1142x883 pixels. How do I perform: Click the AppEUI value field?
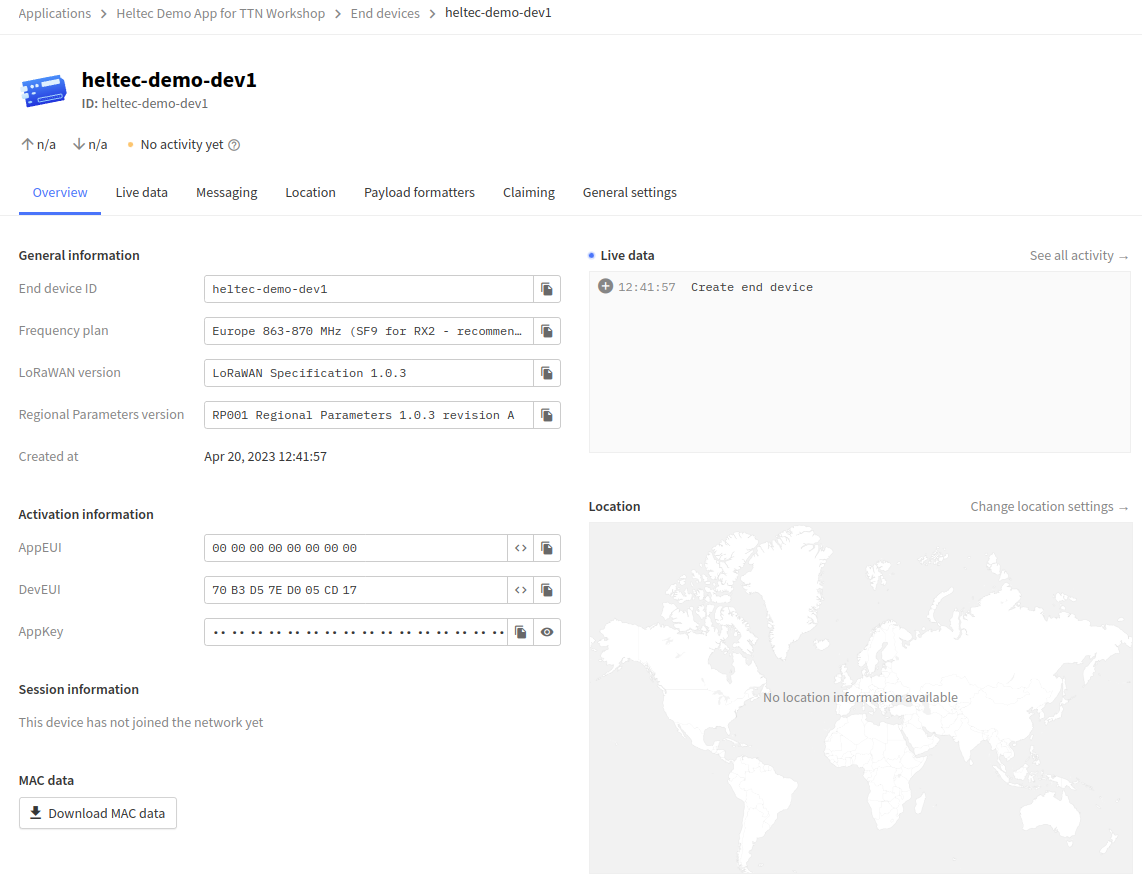(355, 548)
